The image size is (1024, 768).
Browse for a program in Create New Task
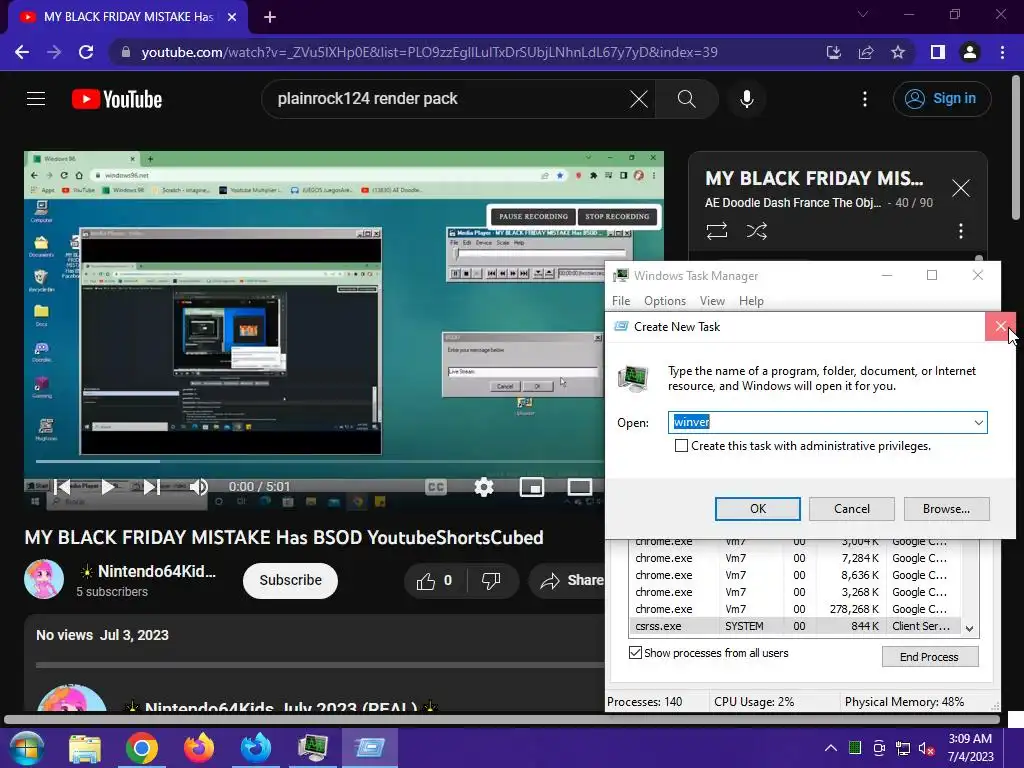[946, 509]
